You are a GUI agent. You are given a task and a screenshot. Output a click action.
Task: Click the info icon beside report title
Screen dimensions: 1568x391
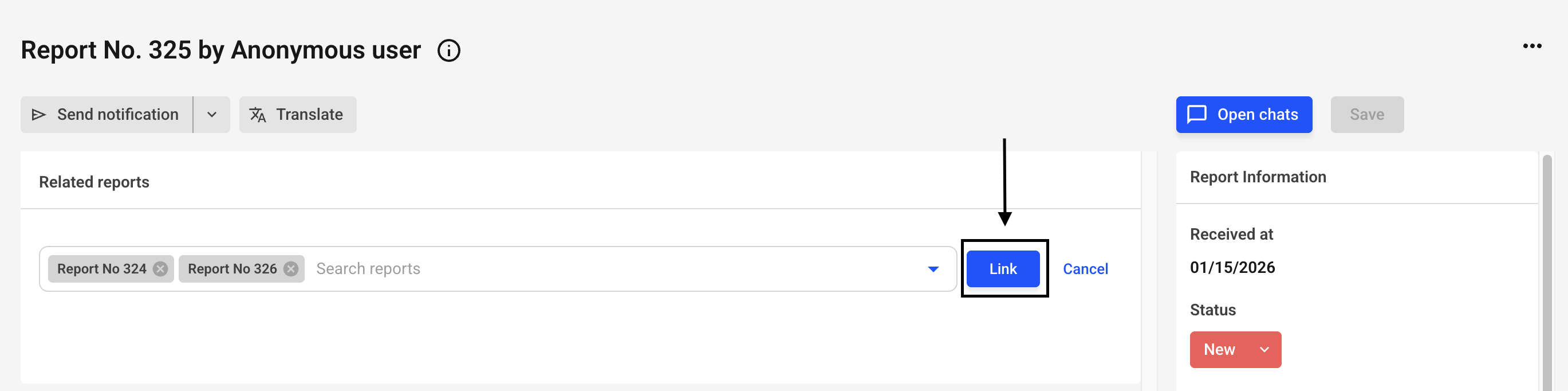click(448, 50)
